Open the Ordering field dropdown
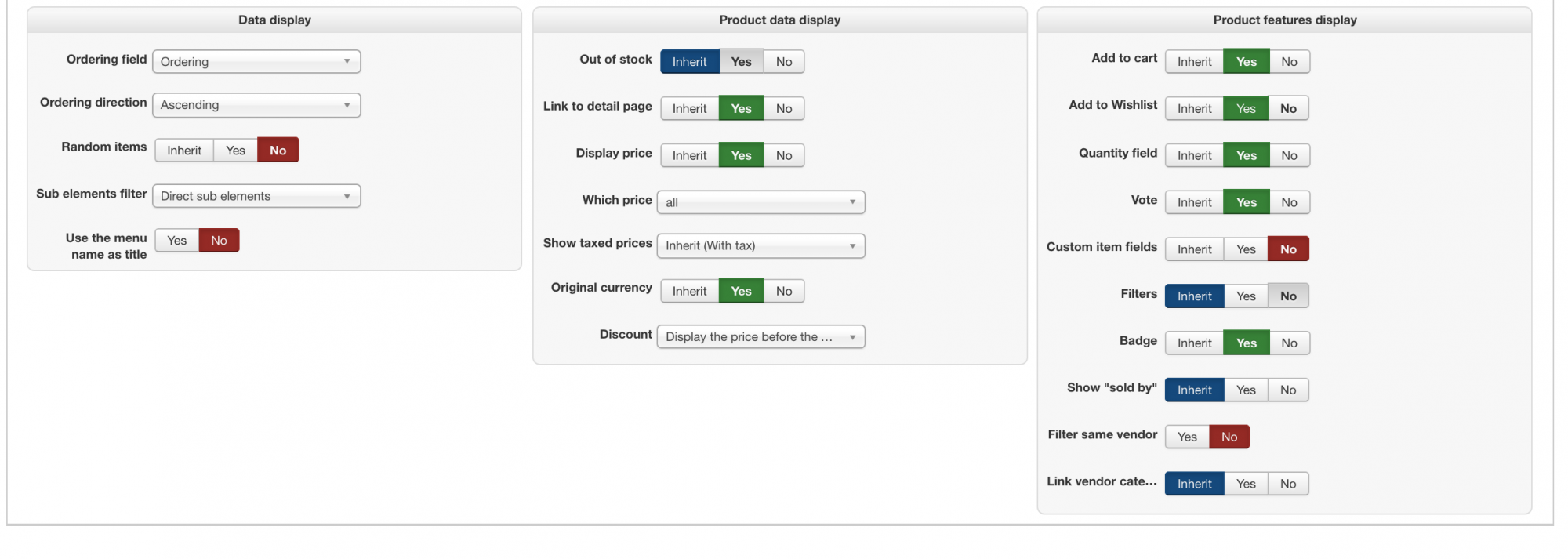This screenshot has width=1568, height=559. (256, 62)
